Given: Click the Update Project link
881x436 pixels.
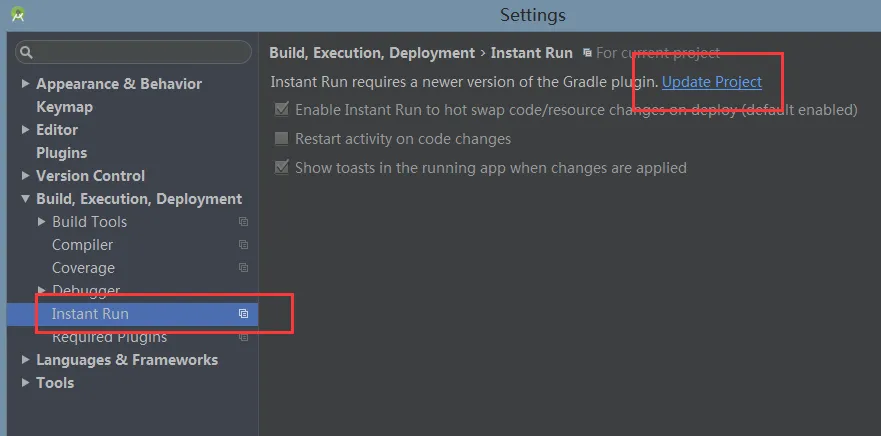Looking at the screenshot, I should point(711,82).
